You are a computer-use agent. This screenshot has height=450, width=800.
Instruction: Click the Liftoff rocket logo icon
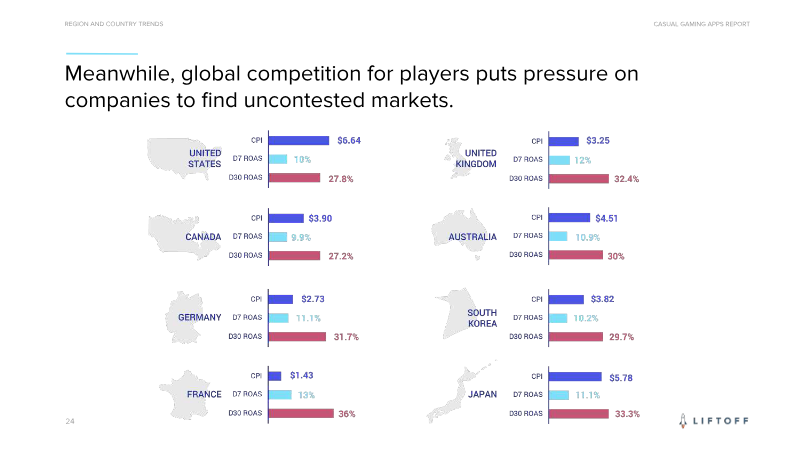(682, 420)
